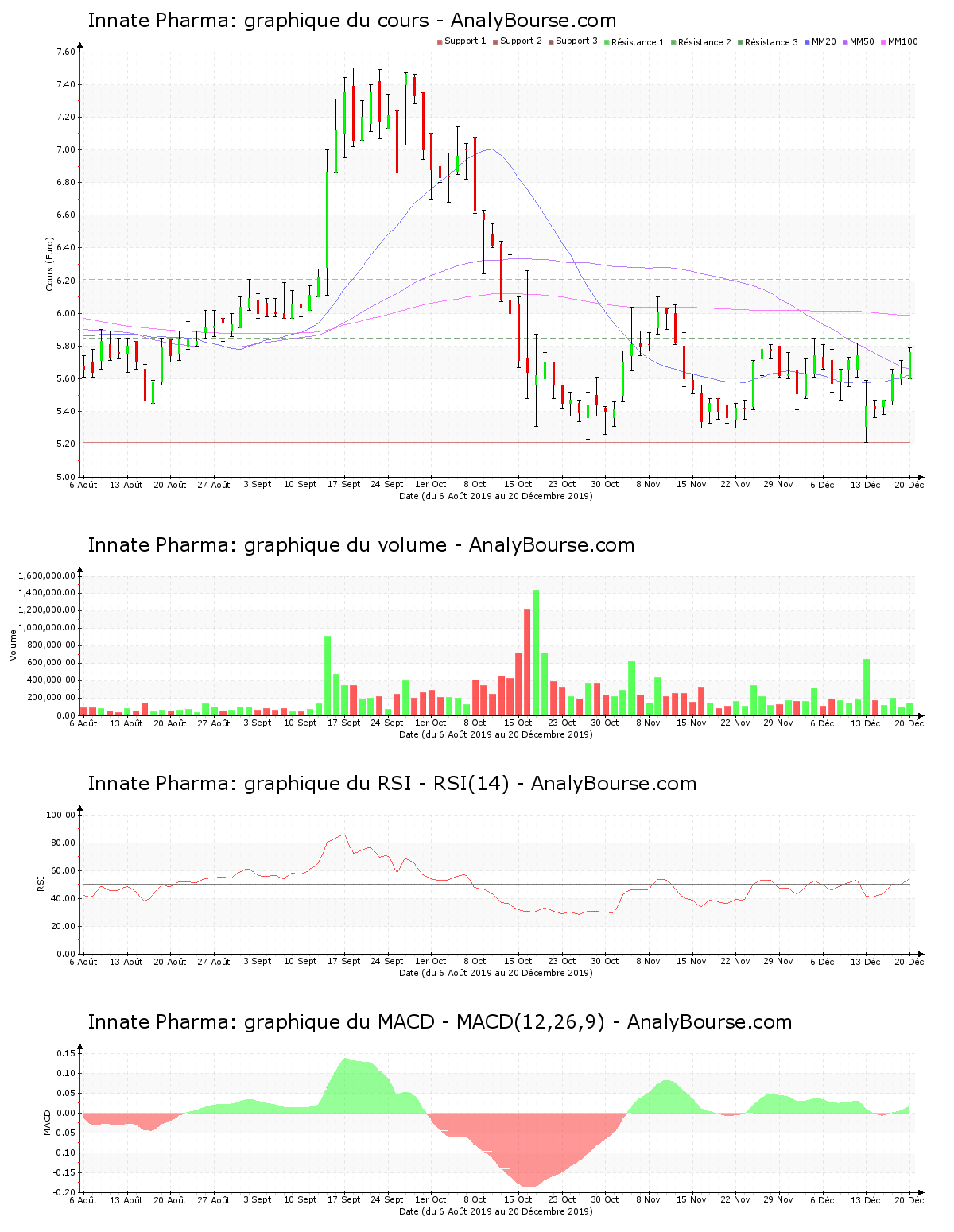Screen dimensions: 954x1232
Task: Click the date range caption under the RSI chart
Action: [495, 973]
